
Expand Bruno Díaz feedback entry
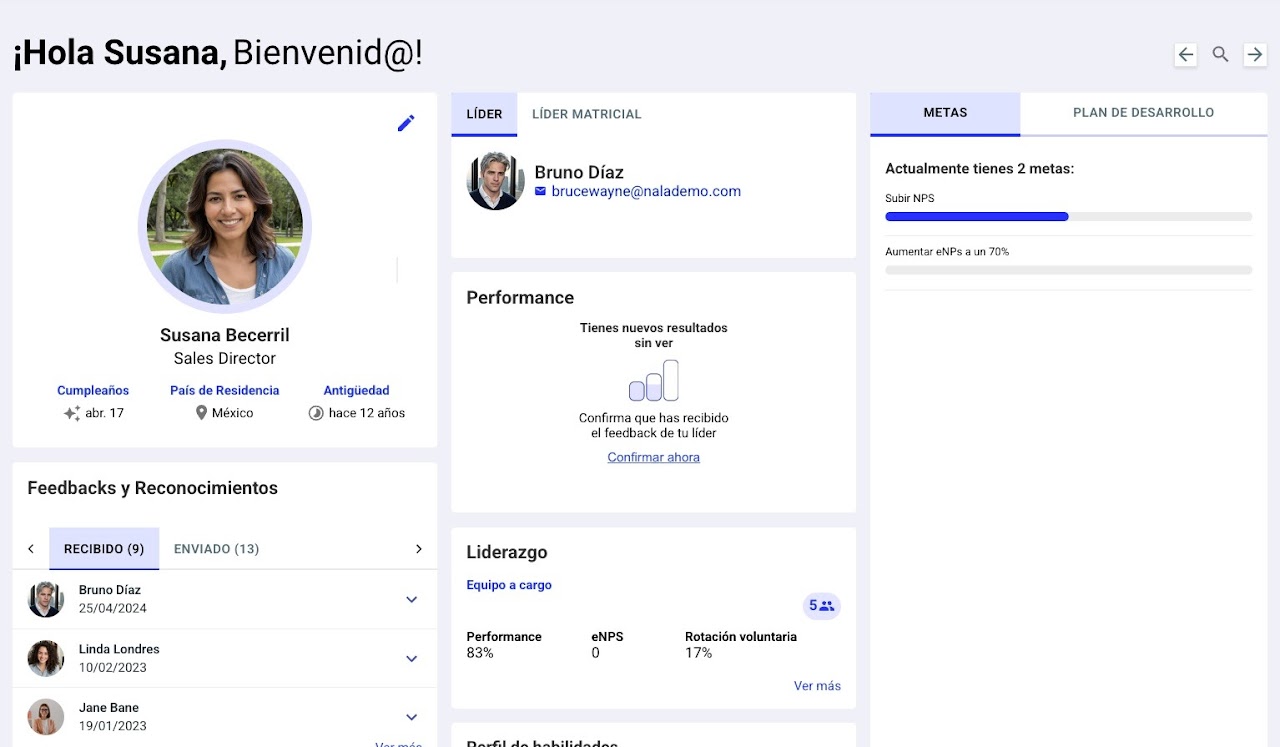tap(411, 599)
